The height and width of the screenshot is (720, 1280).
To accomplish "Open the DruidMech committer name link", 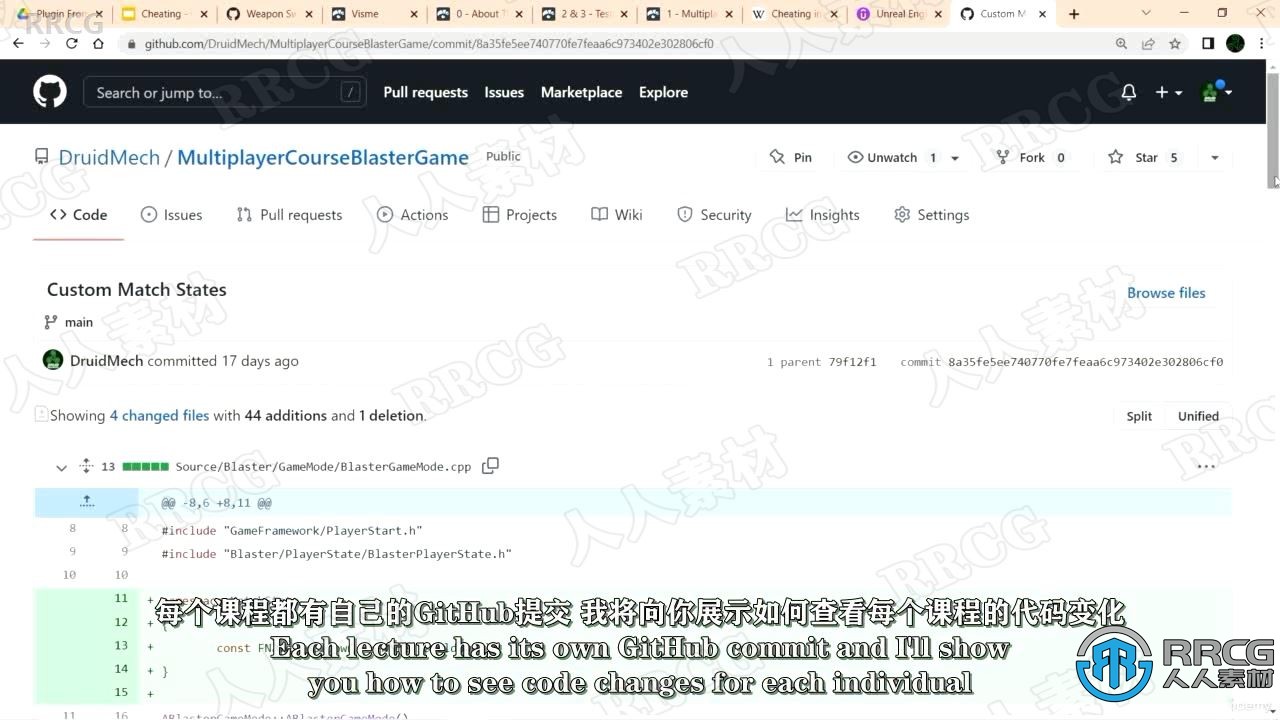I will [106, 361].
